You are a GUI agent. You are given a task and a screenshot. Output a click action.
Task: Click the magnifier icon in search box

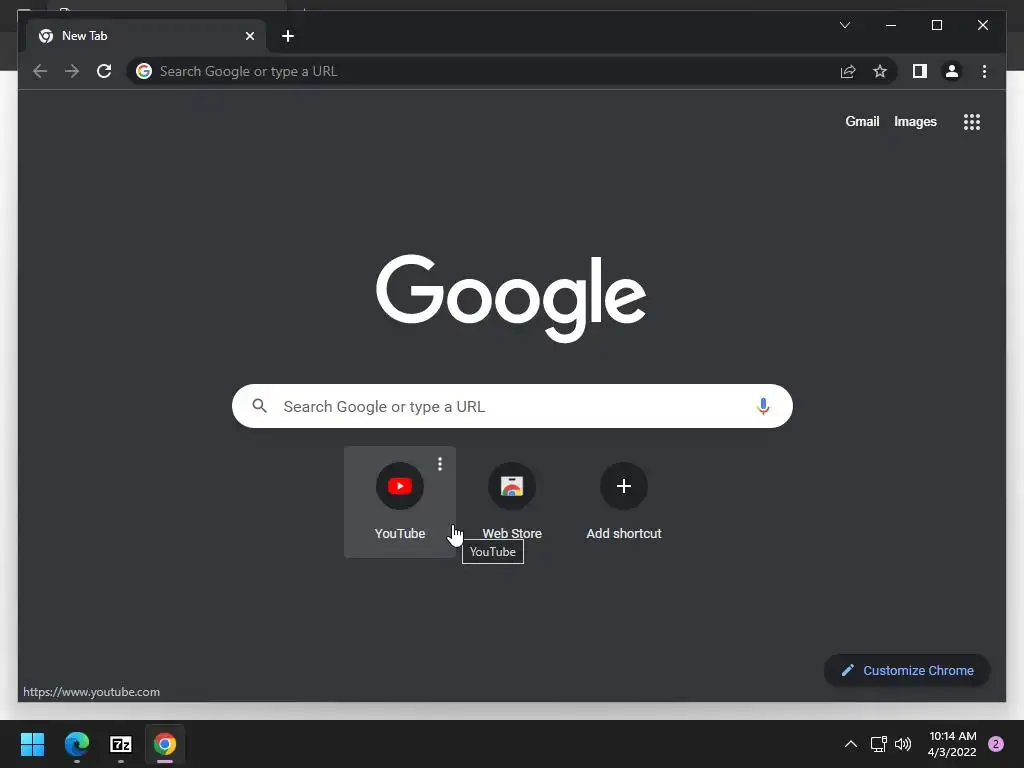[x=259, y=406]
